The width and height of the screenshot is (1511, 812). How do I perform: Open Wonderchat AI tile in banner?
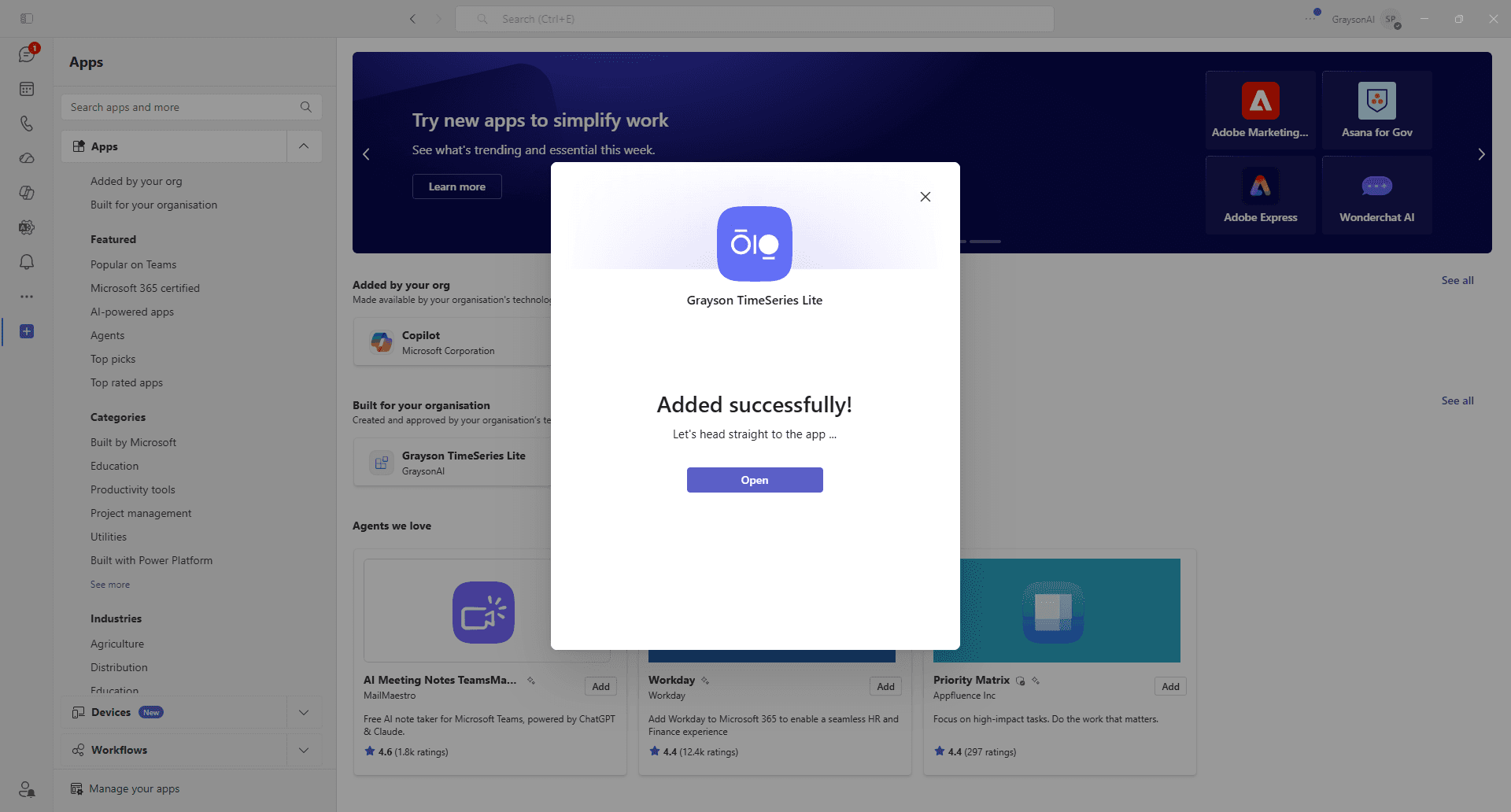[1377, 195]
